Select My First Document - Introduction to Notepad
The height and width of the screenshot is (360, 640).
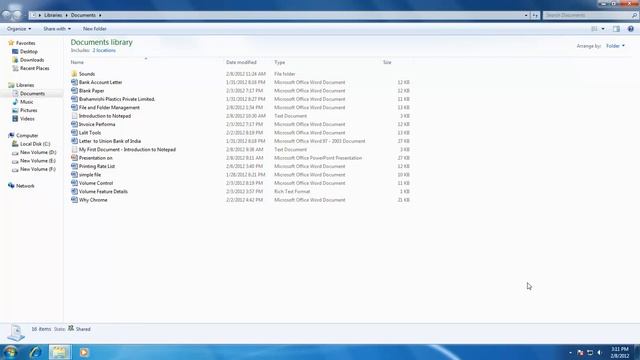coord(127,149)
